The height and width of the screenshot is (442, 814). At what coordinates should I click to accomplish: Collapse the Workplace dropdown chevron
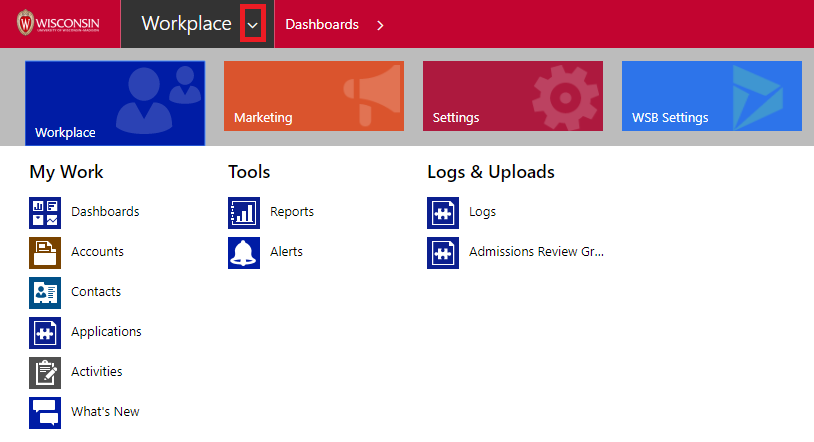coord(254,25)
